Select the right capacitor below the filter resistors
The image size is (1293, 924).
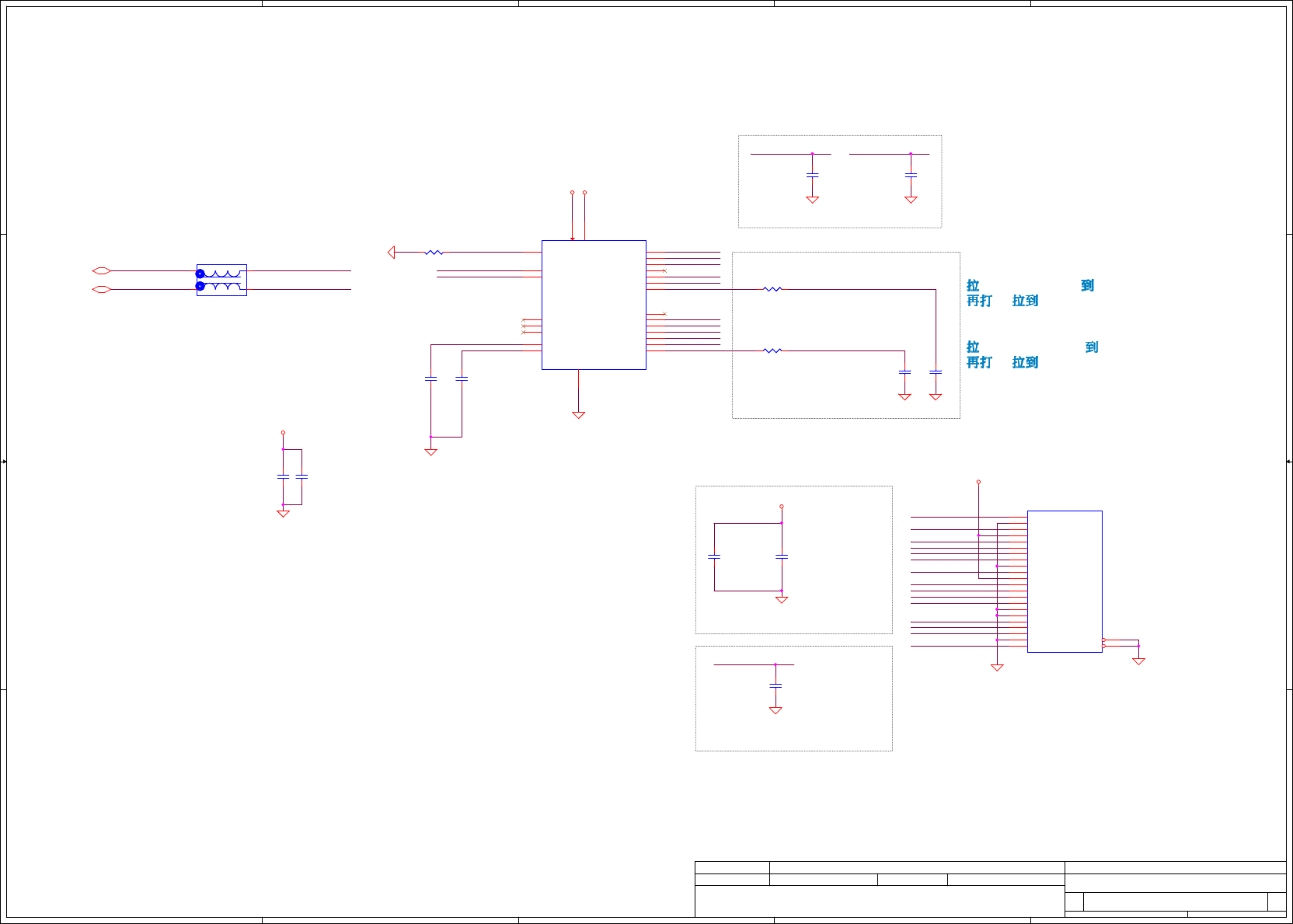pyautogui.click(x=936, y=372)
